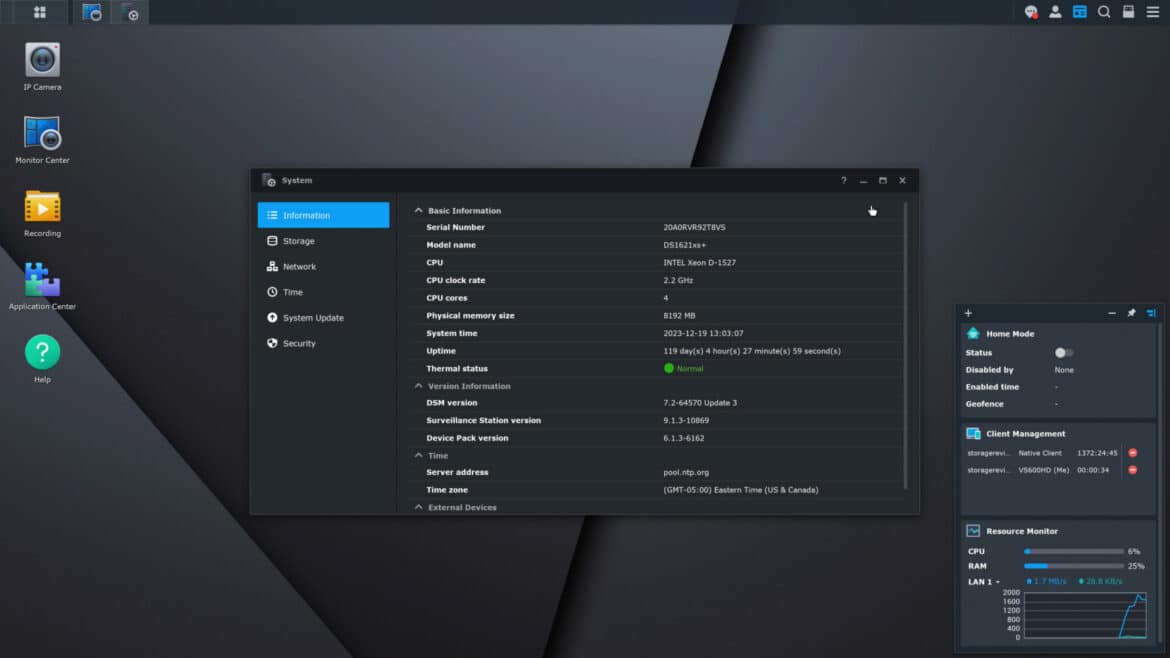Open the search icon in top bar

pyautogui.click(x=1104, y=12)
